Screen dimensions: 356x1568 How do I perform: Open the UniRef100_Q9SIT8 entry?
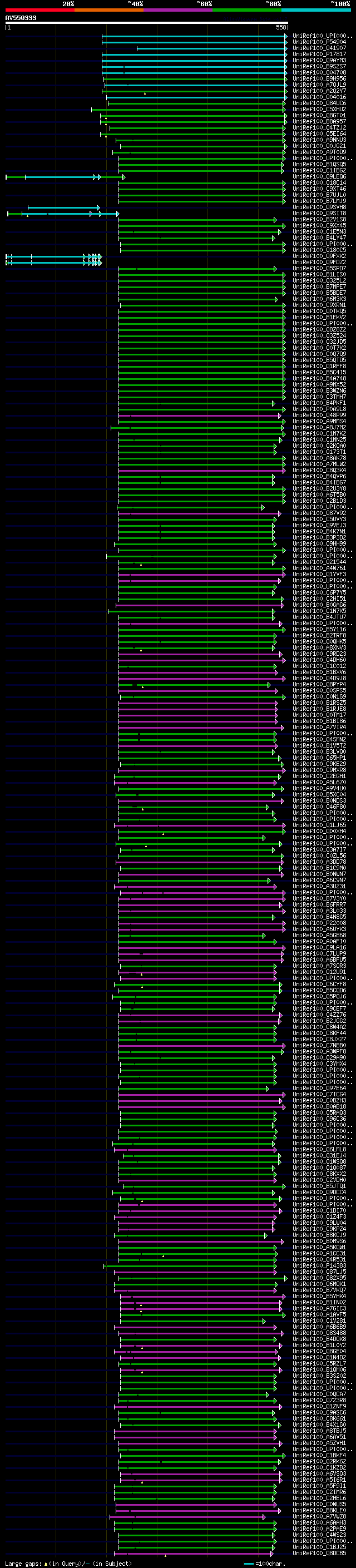point(319,214)
